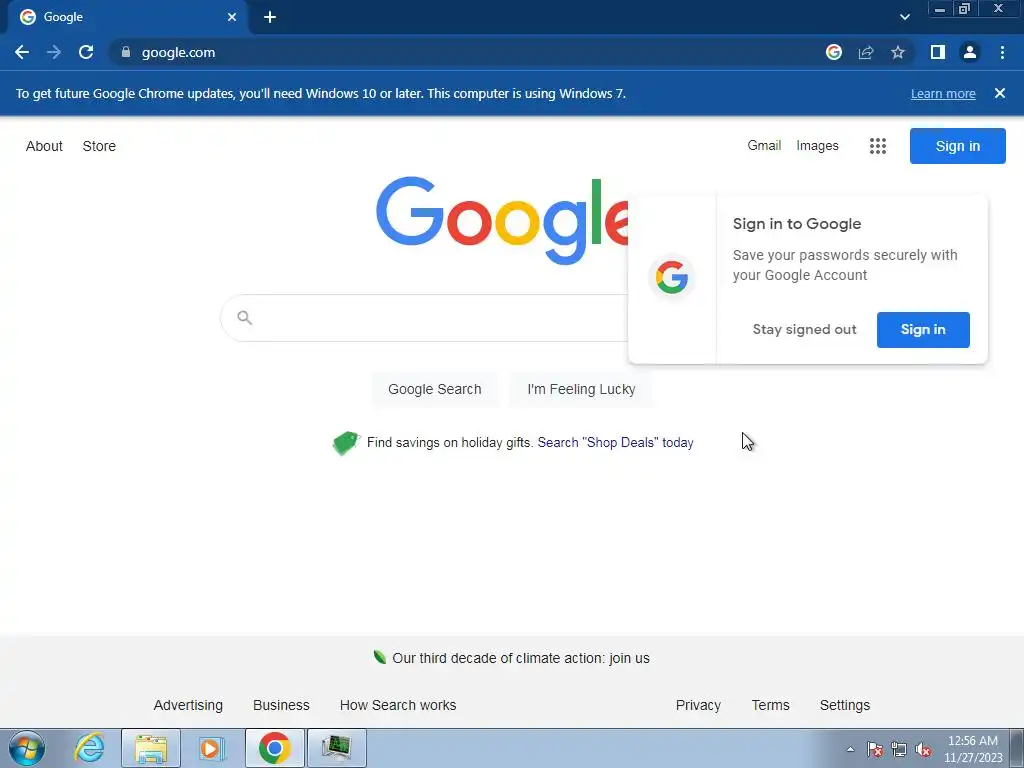Click I'm Feeling Lucky
The width and height of the screenshot is (1024, 768).
click(581, 389)
